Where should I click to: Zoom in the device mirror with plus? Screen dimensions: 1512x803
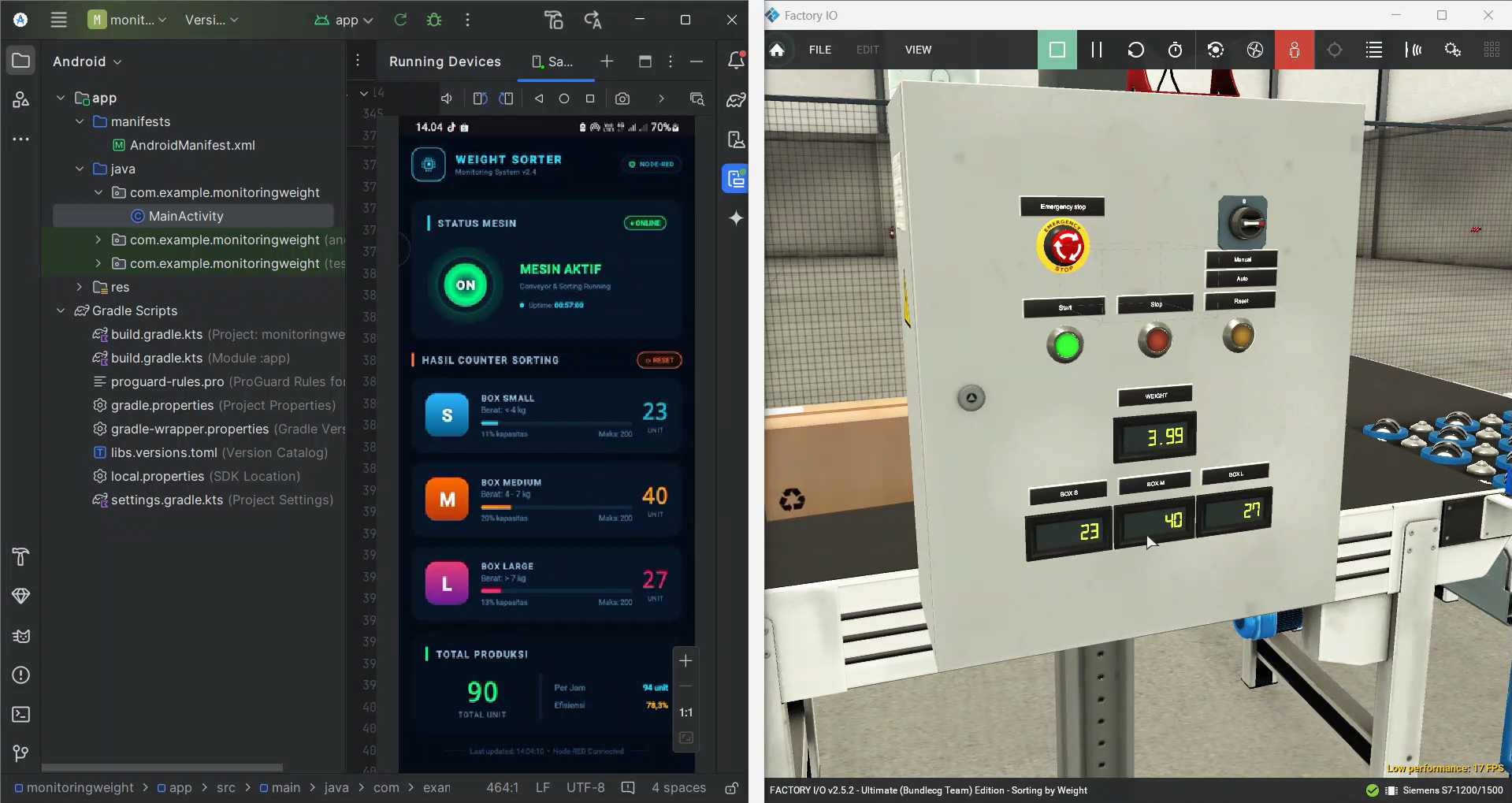click(686, 661)
